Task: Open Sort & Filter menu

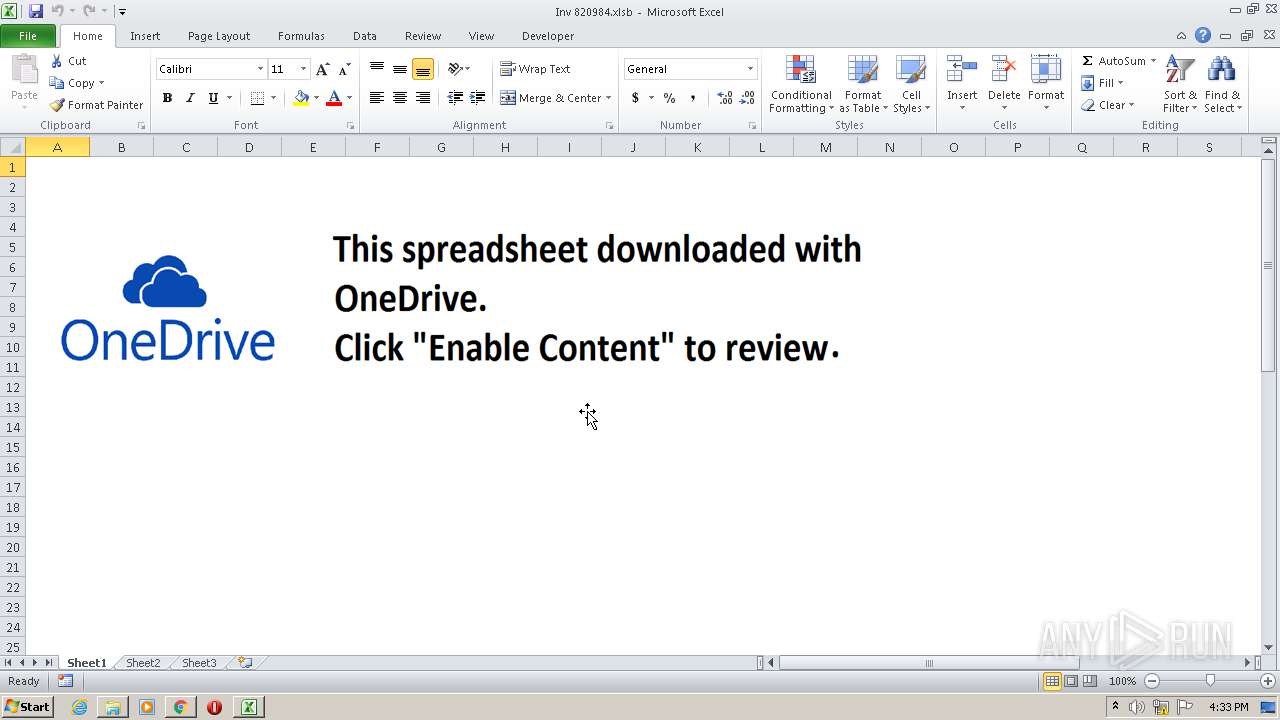Action: (x=1180, y=85)
